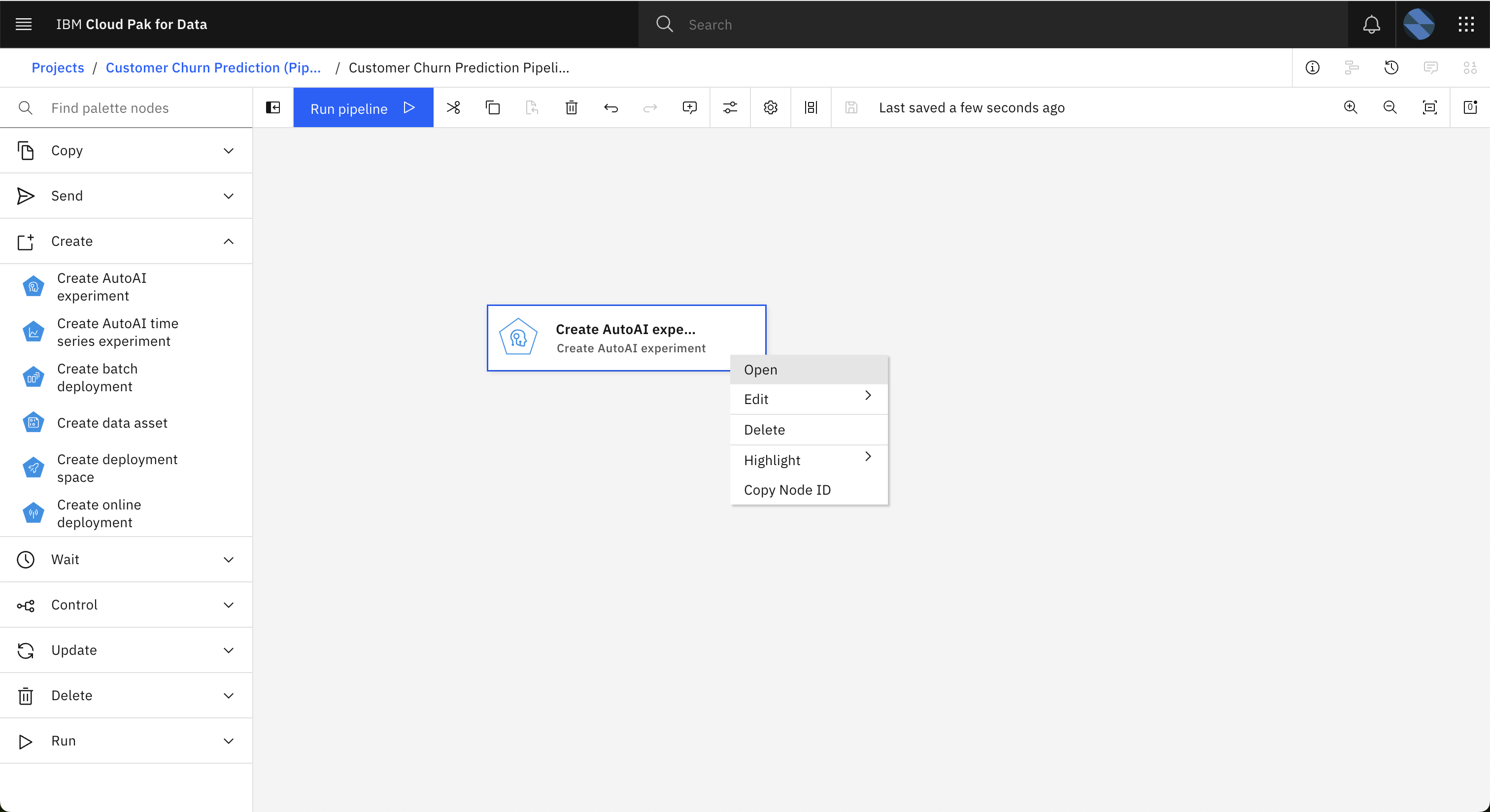Open the notification counter panel icon
Image resolution: width=1490 pixels, height=812 pixels.
pyautogui.click(x=1470, y=107)
